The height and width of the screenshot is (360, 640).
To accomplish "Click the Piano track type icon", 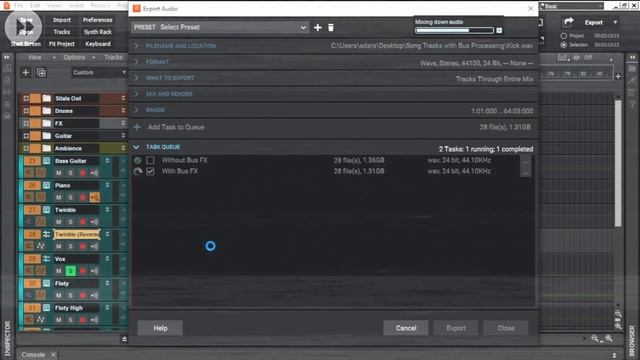I will (x=47, y=185).
